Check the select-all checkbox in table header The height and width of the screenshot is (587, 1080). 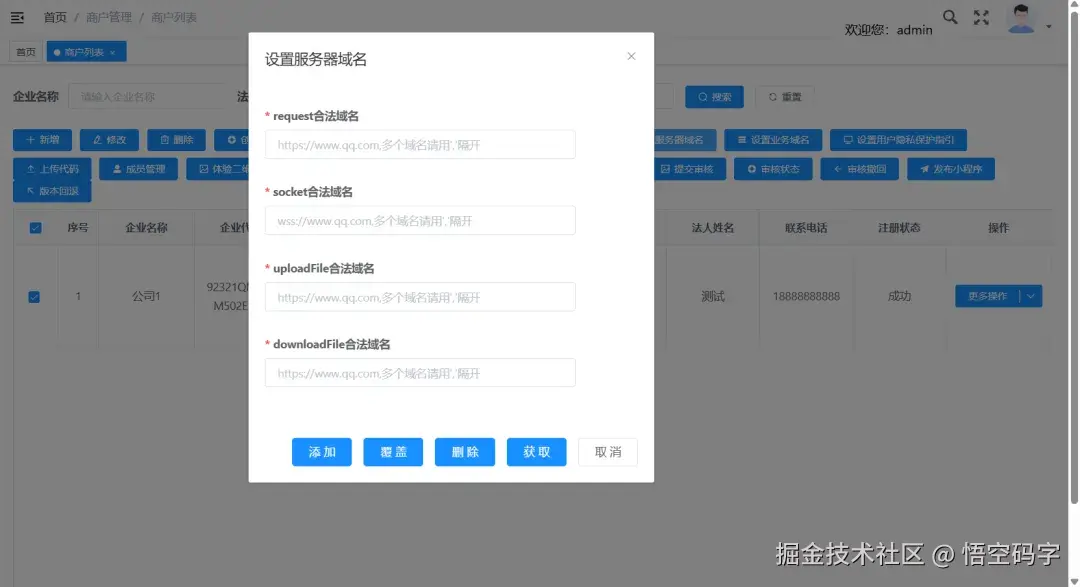tap(36, 227)
